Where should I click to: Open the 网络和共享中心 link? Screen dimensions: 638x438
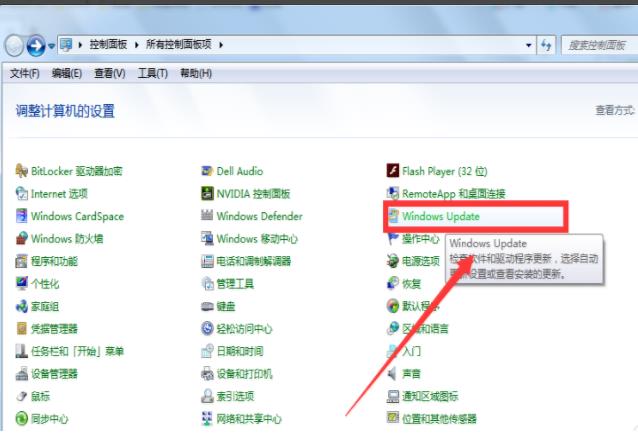249,418
